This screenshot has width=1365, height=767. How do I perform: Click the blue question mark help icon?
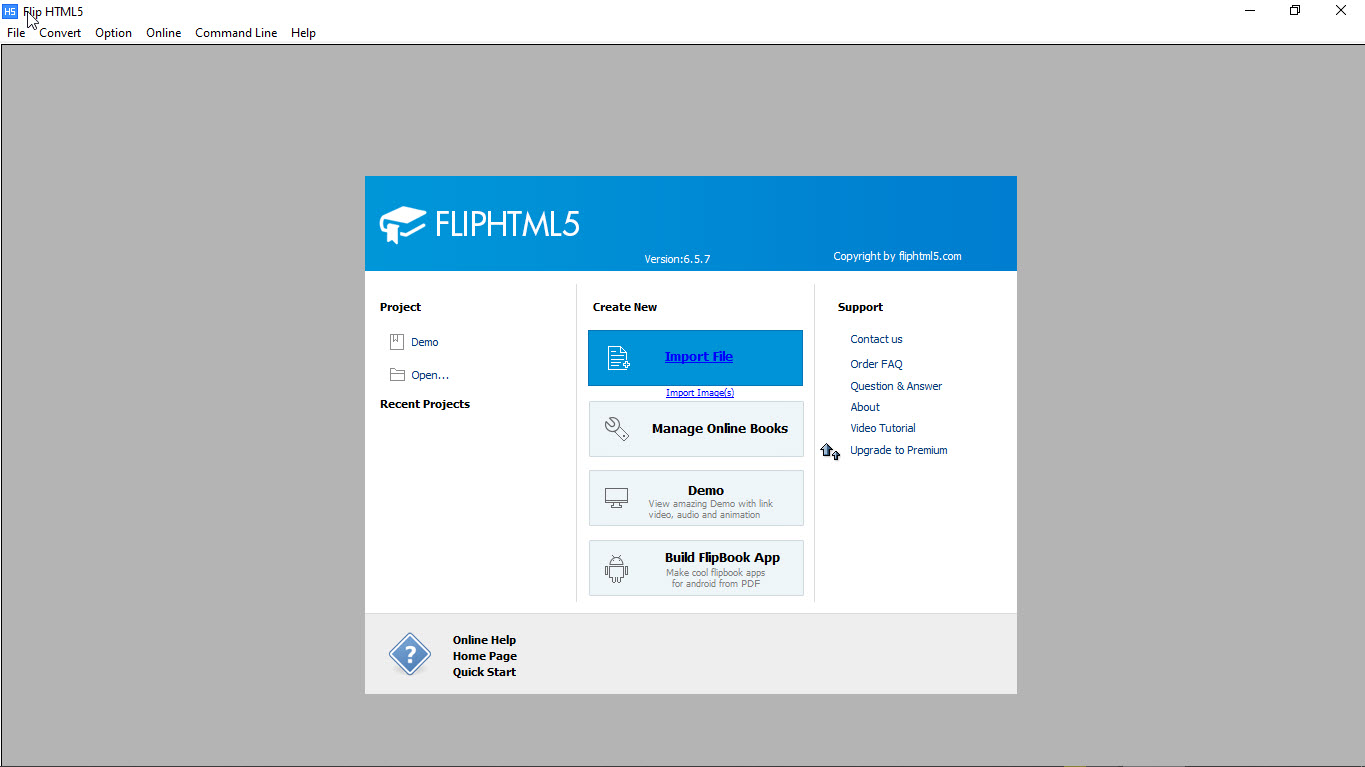(410, 655)
